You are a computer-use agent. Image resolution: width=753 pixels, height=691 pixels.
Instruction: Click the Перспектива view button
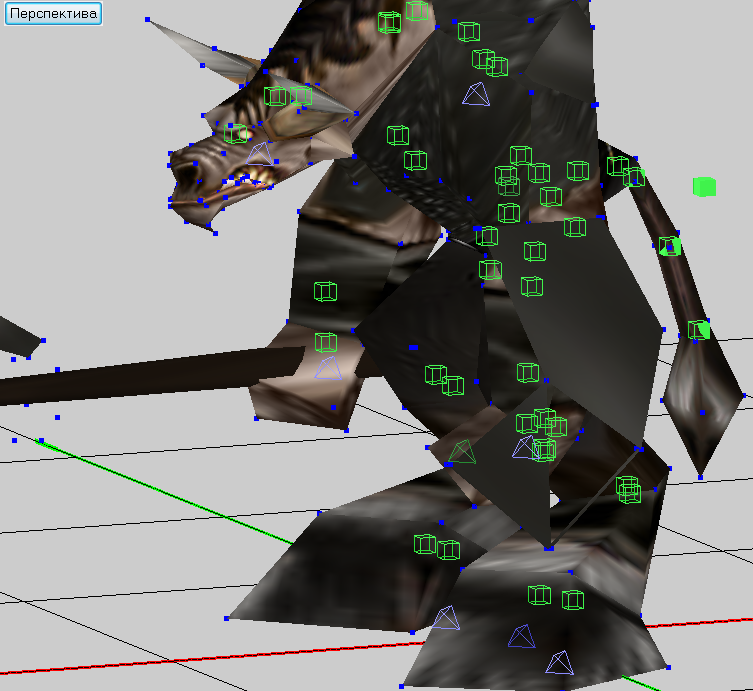[53, 13]
